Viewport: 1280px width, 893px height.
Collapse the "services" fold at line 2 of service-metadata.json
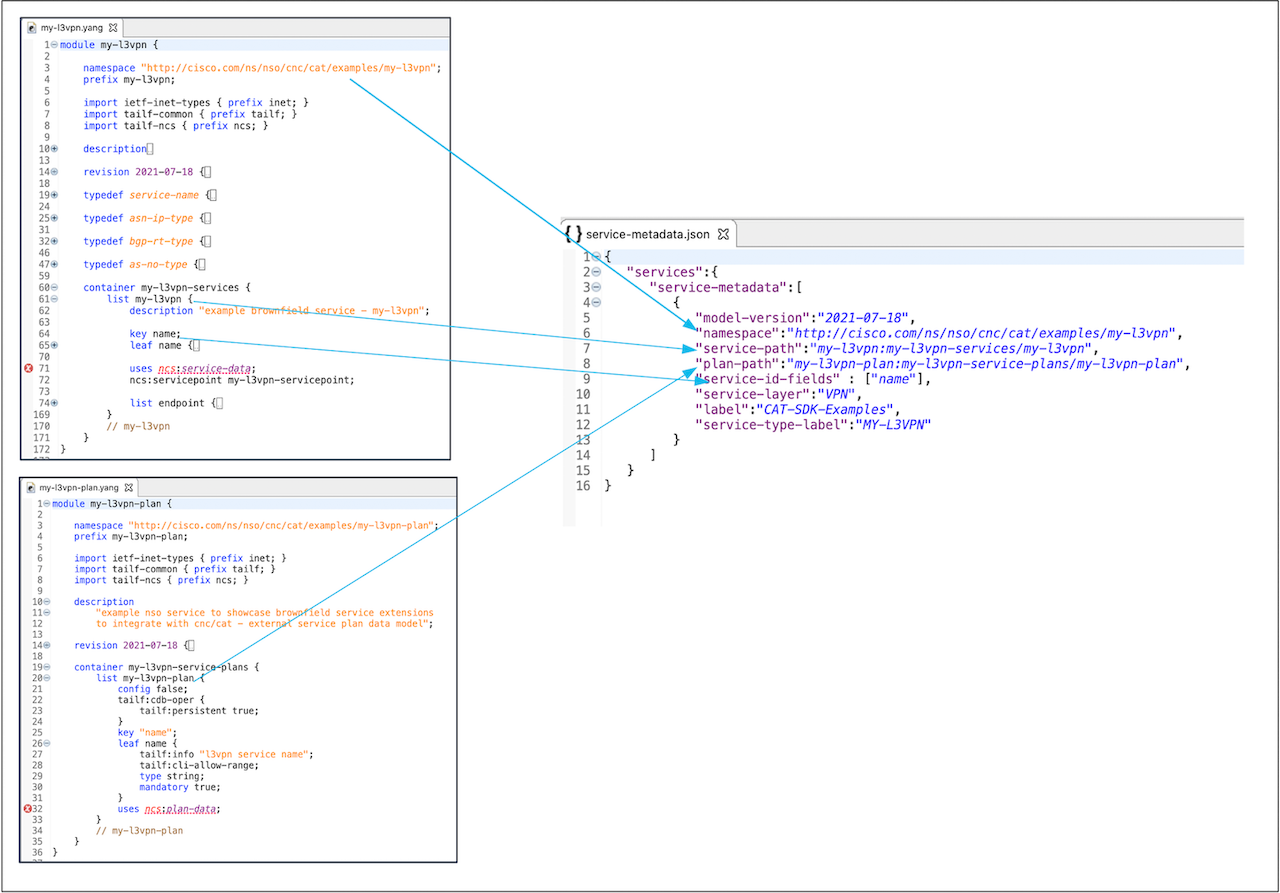point(596,272)
